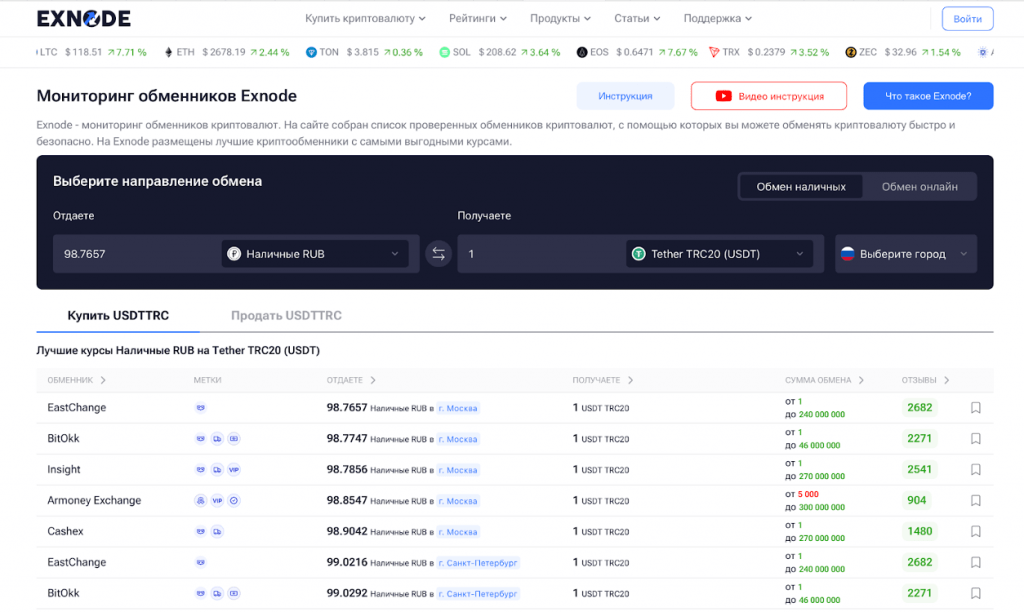
Task: Click the Tether icon in receive field
Action: [x=639, y=254]
